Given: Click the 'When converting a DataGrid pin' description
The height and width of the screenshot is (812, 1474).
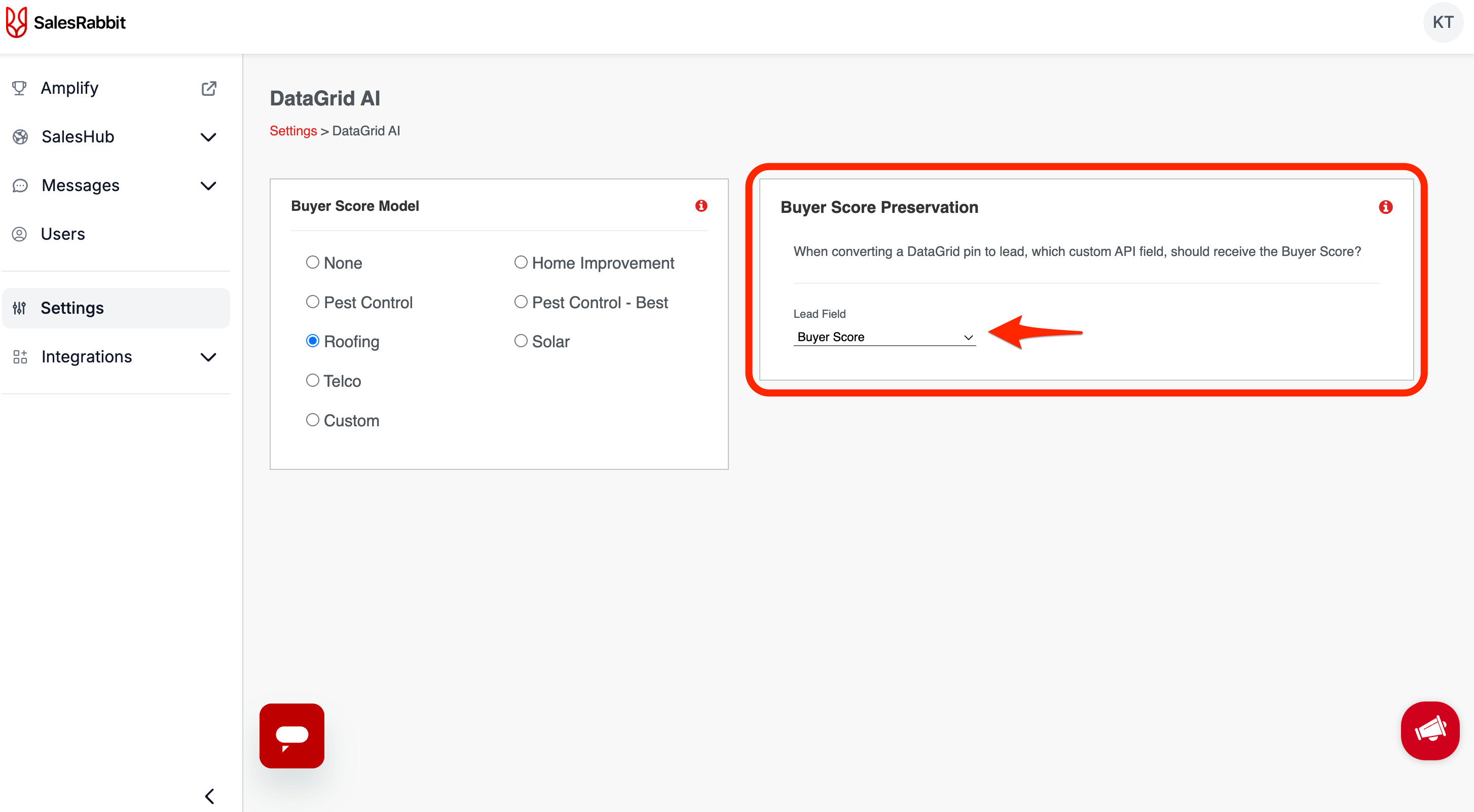Looking at the screenshot, I should coord(1077,252).
